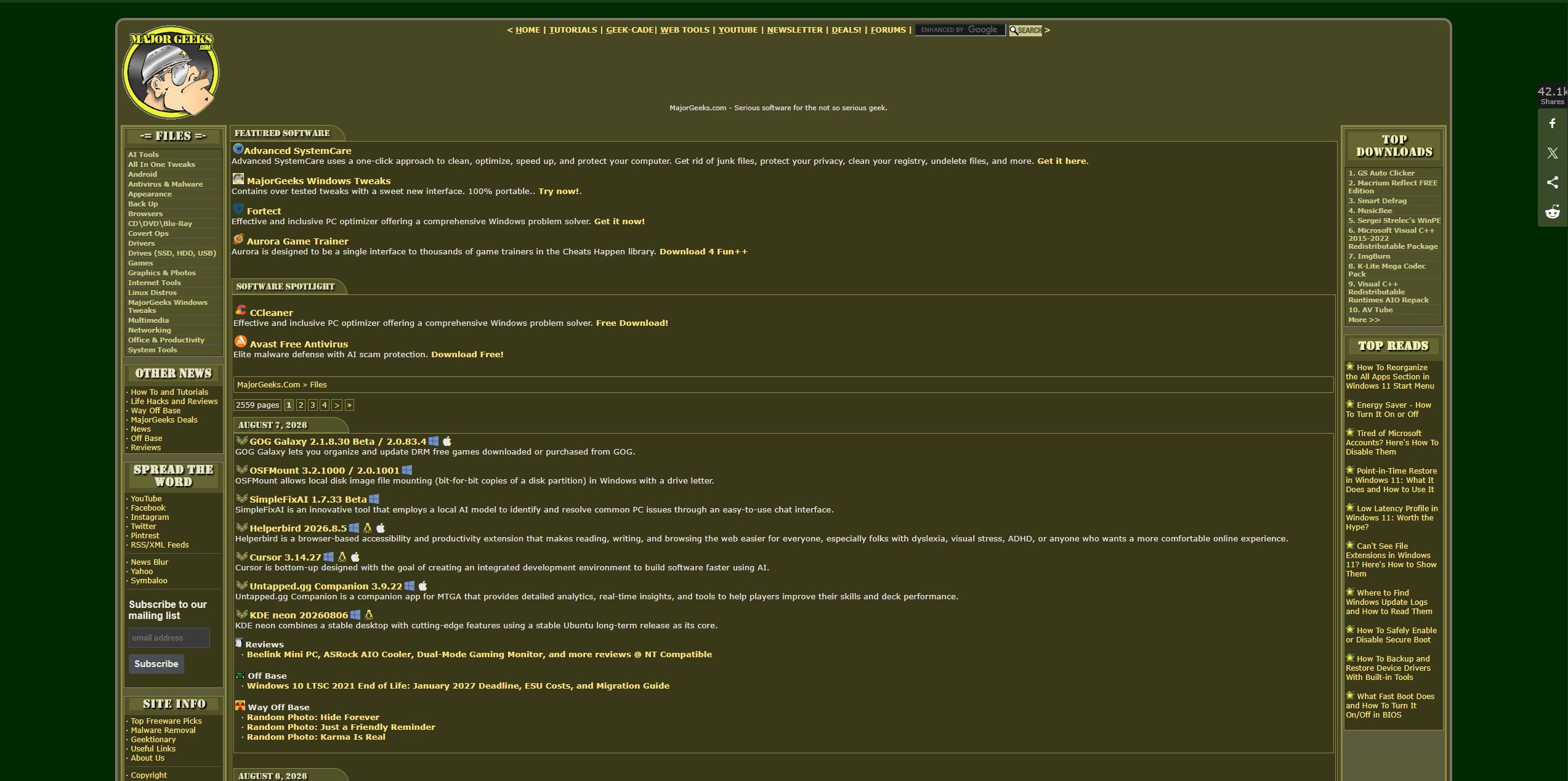The image size is (1568, 781).
Task: Open the TUTORIALS menu link
Action: pyautogui.click(x=573, y=30)
